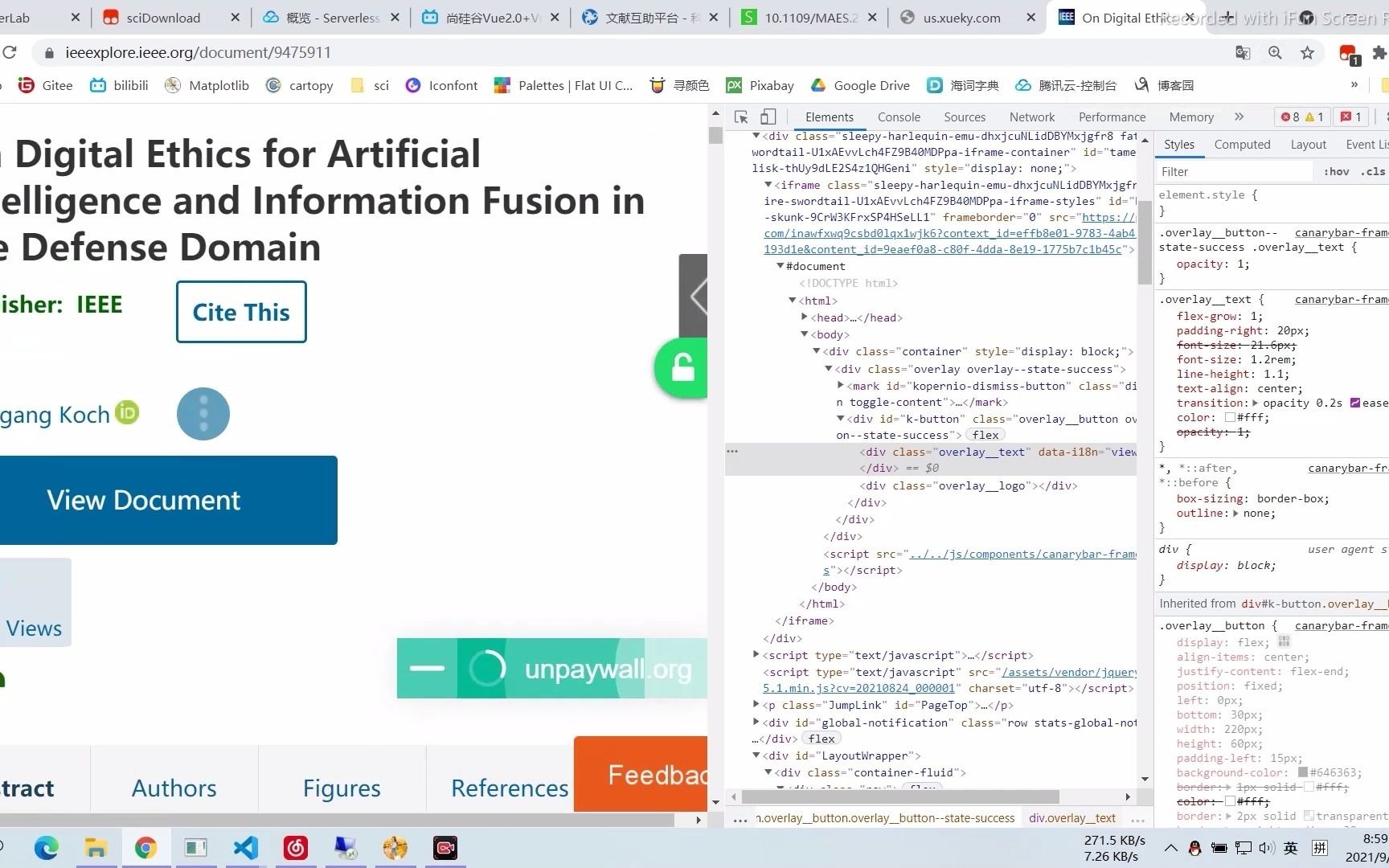
Task: Open the Figures section tab
Action: 342,788
